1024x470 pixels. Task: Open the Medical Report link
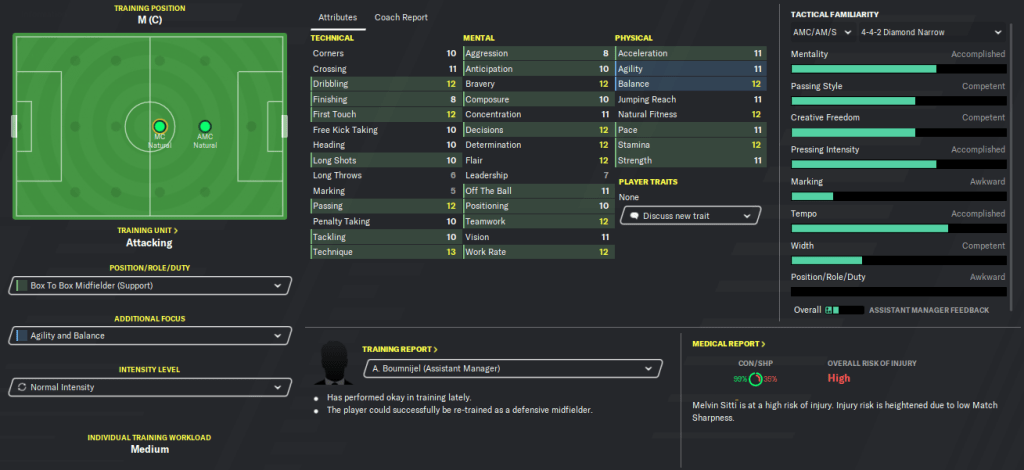point(729,343)
